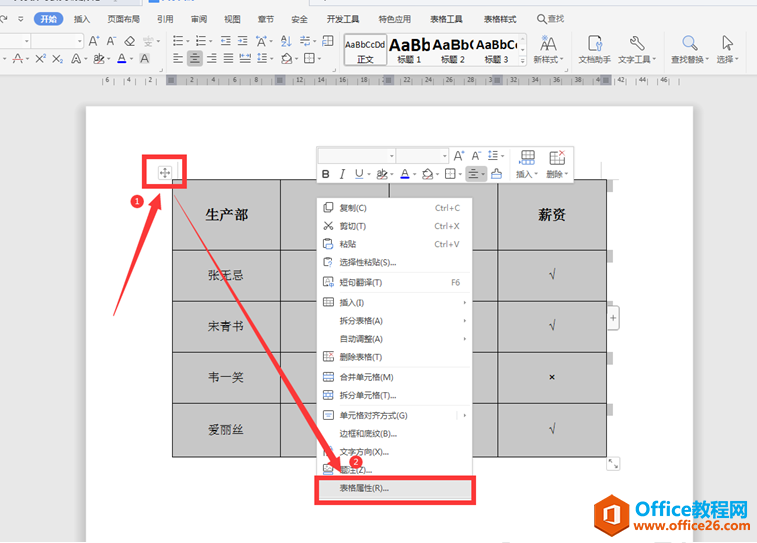Toggle center alignment in ribbon
This screenshot has height=543, width=757.
point(195,59)
